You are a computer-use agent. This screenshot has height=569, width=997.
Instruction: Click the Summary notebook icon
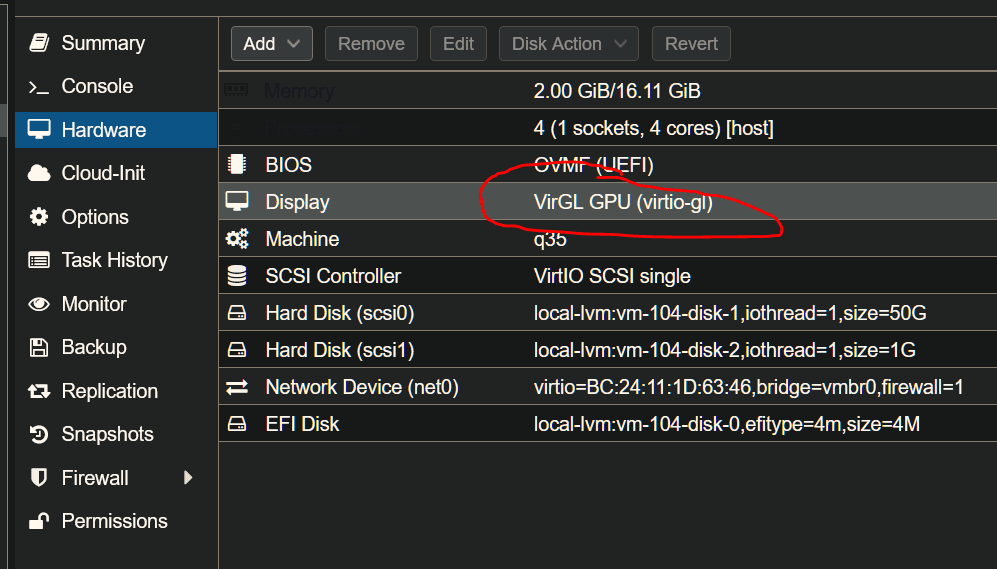click(x=39, y=43)
